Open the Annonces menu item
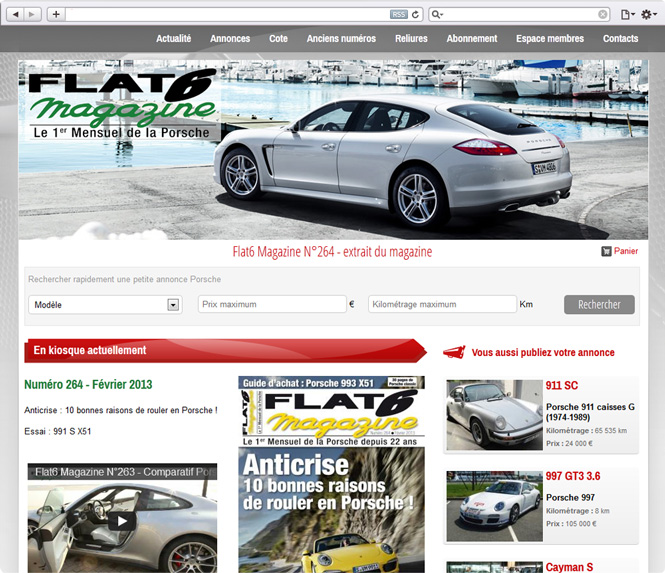 click(230, 39)
